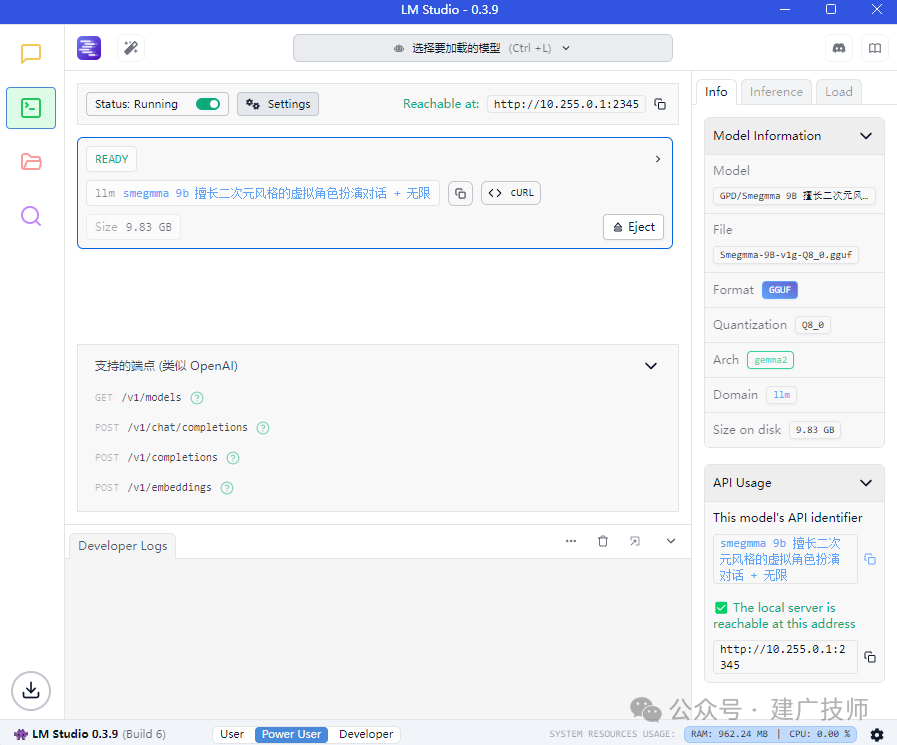
Task: Select the Developer mode
Action: (366, 734)
